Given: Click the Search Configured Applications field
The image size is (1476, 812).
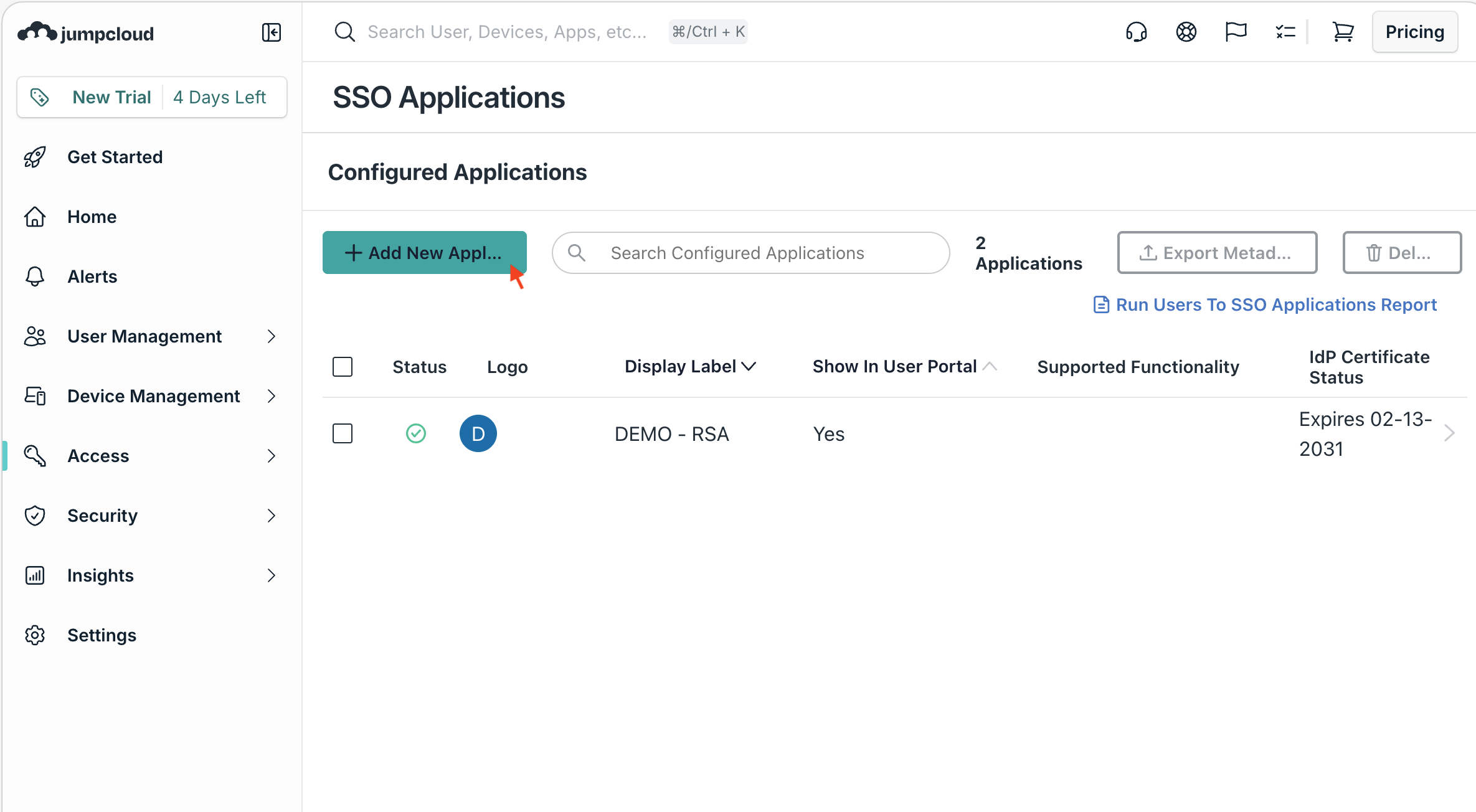Looking at the screenshot, I should tap(750, 253).
